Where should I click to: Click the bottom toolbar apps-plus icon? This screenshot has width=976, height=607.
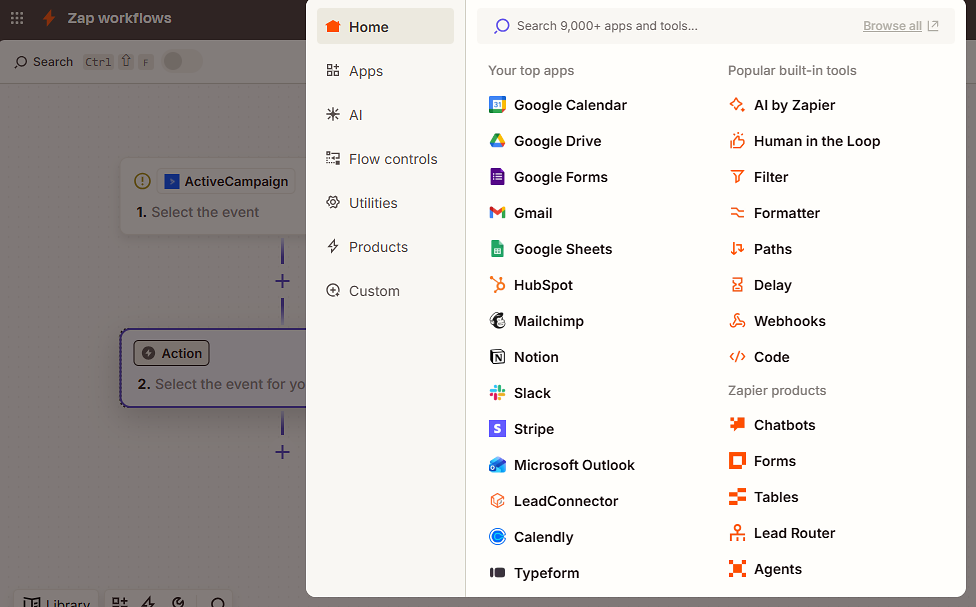[x=120, y=601]
